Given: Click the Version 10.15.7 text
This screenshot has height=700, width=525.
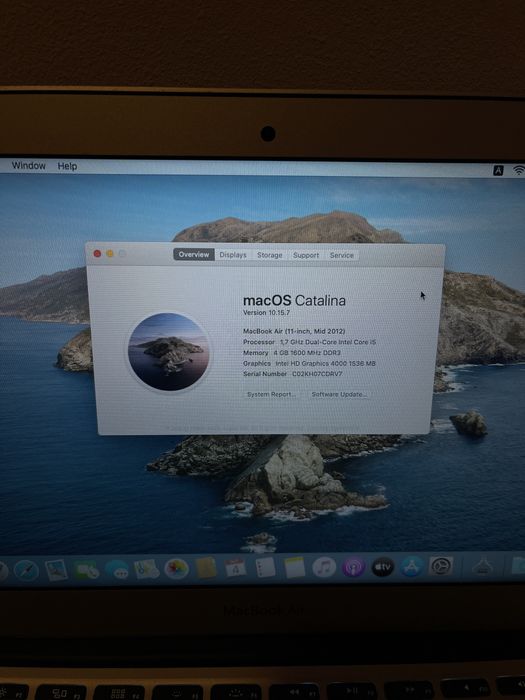Looking at the screenshot, I should click(x=266, y=312).
